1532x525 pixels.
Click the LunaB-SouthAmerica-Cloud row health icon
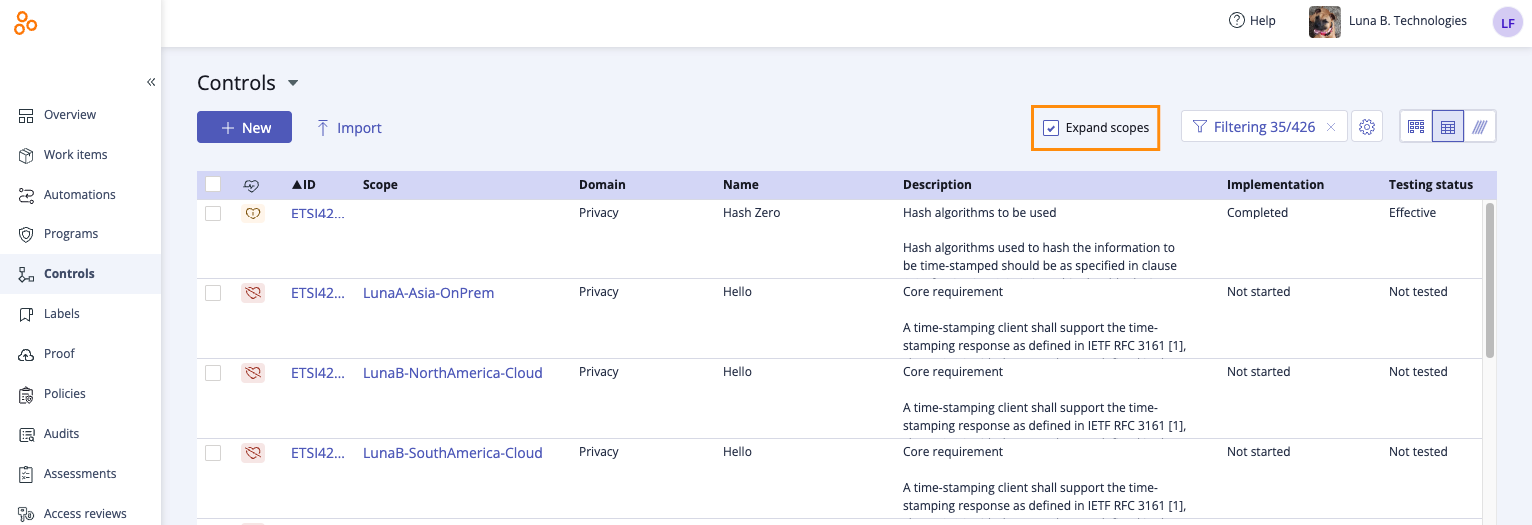(x=253, y=453)
